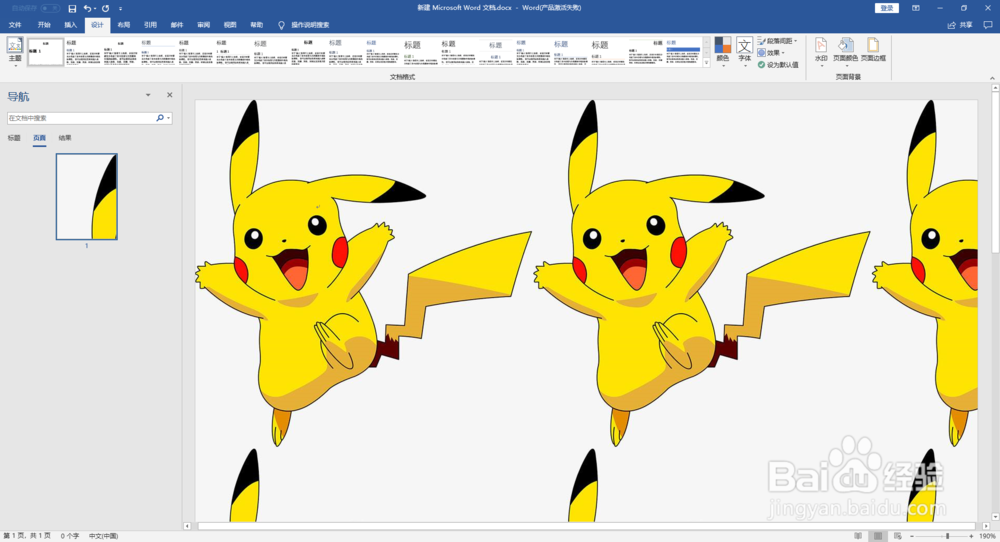Click the lightbulb icon beside tell-me search
The image size is (1000, 542).
pyautogui.click(x=281, y=25)
